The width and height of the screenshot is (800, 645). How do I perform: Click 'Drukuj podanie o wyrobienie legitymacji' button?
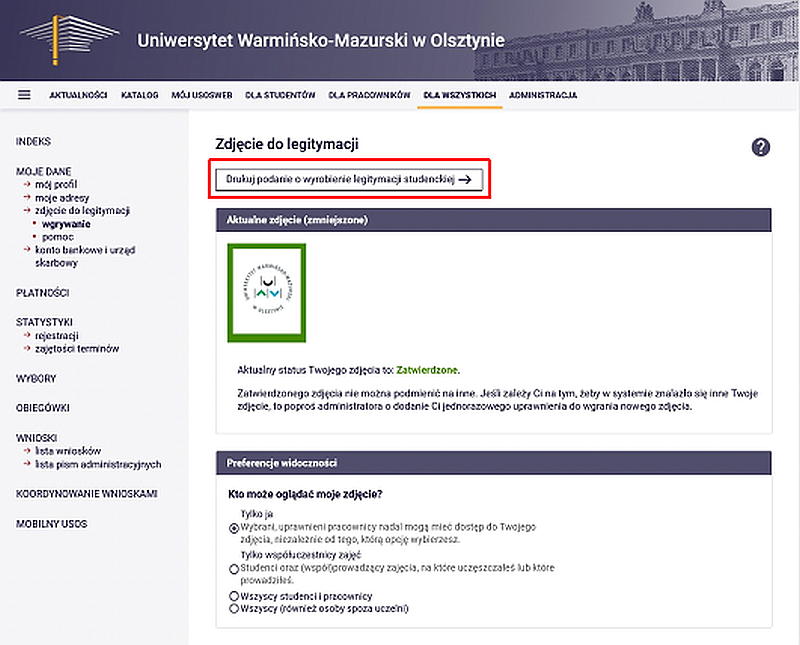tap(350, 179)
